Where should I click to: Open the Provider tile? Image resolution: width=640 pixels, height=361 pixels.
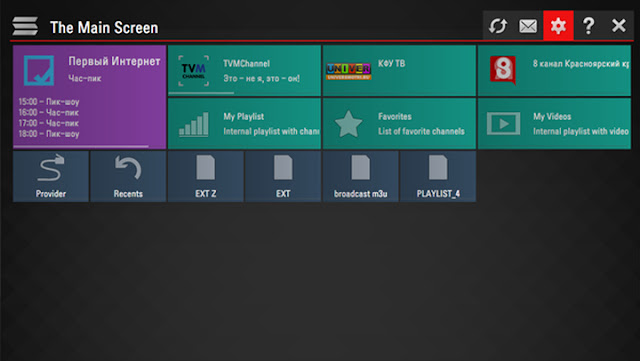[x=51, y=176]
